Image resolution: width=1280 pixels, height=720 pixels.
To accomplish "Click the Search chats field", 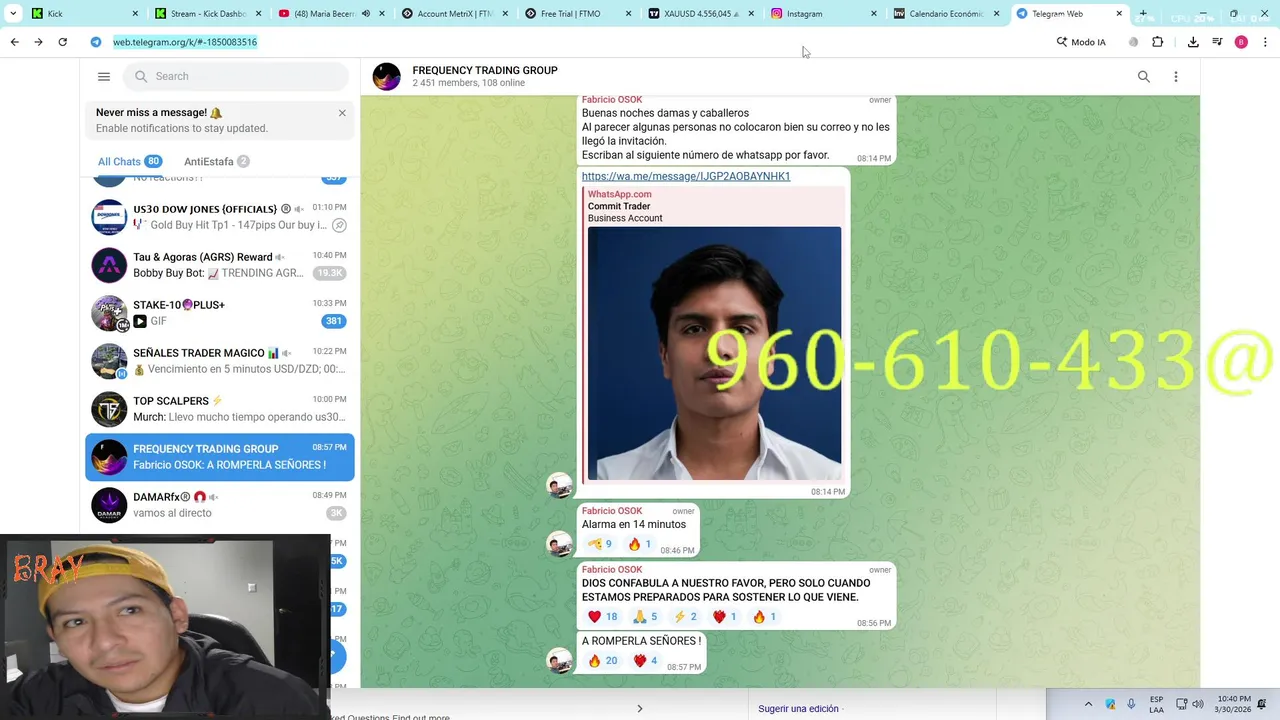I will click(236, 76).
